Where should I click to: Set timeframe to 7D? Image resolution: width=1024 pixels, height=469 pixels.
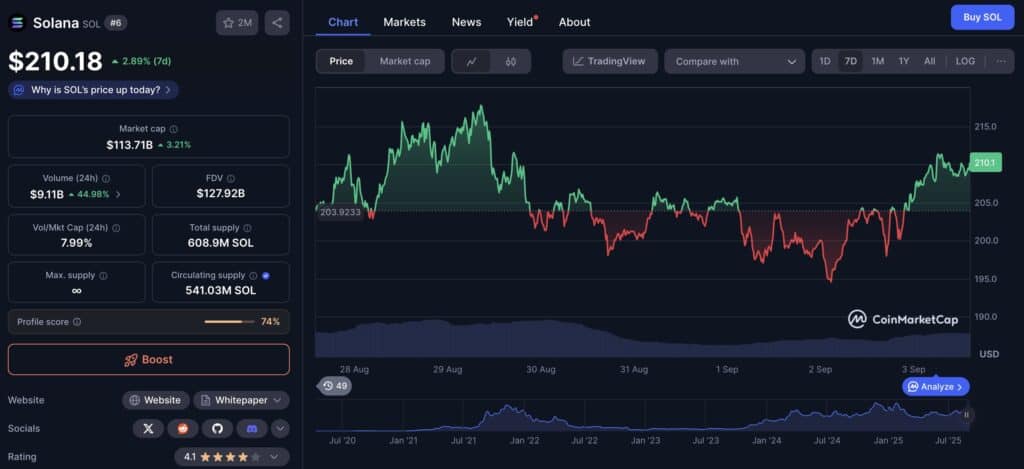(x=850, y=61)
